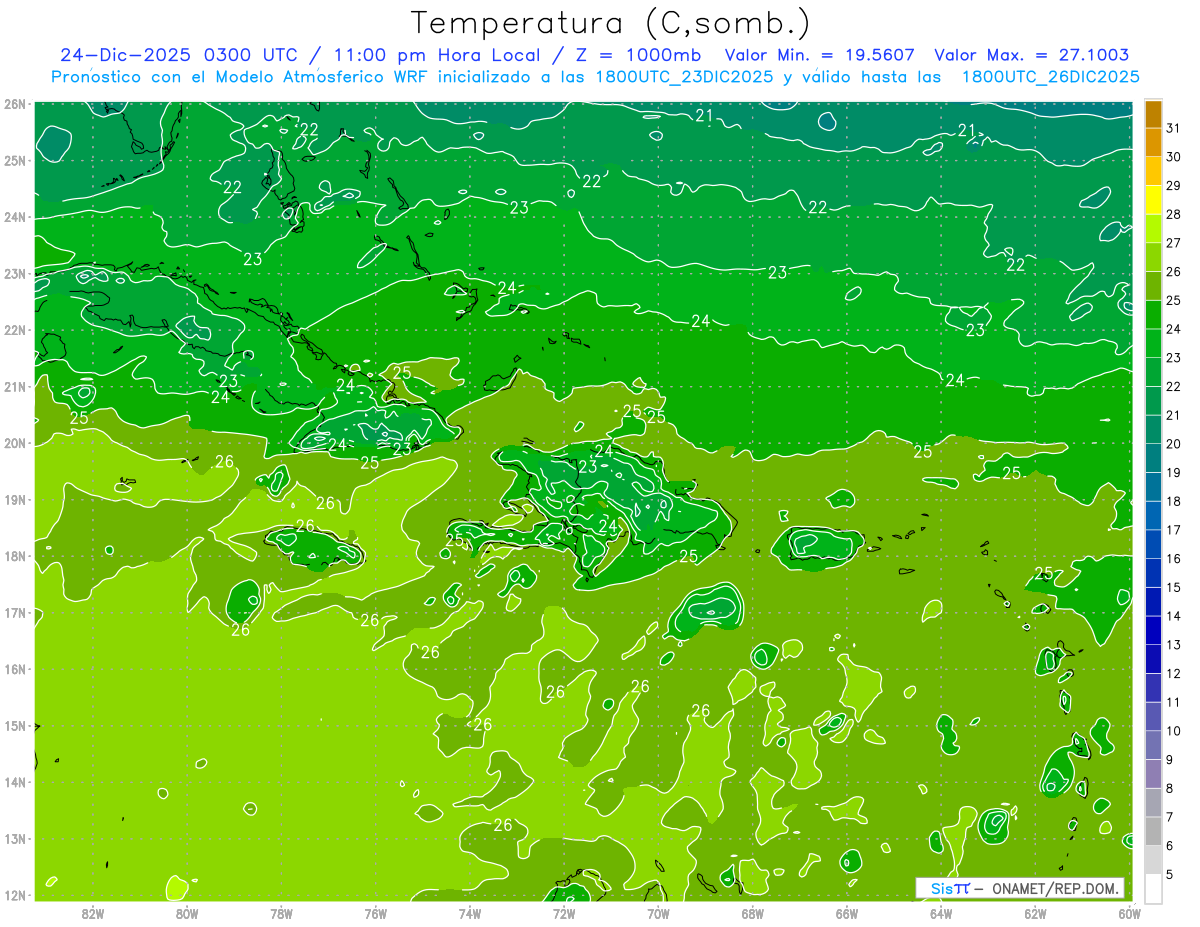This screenshot has height=927, width=1200.
Task: Click the title "Temperatura (C,somb.)"
Action: [x=611, y=22]
